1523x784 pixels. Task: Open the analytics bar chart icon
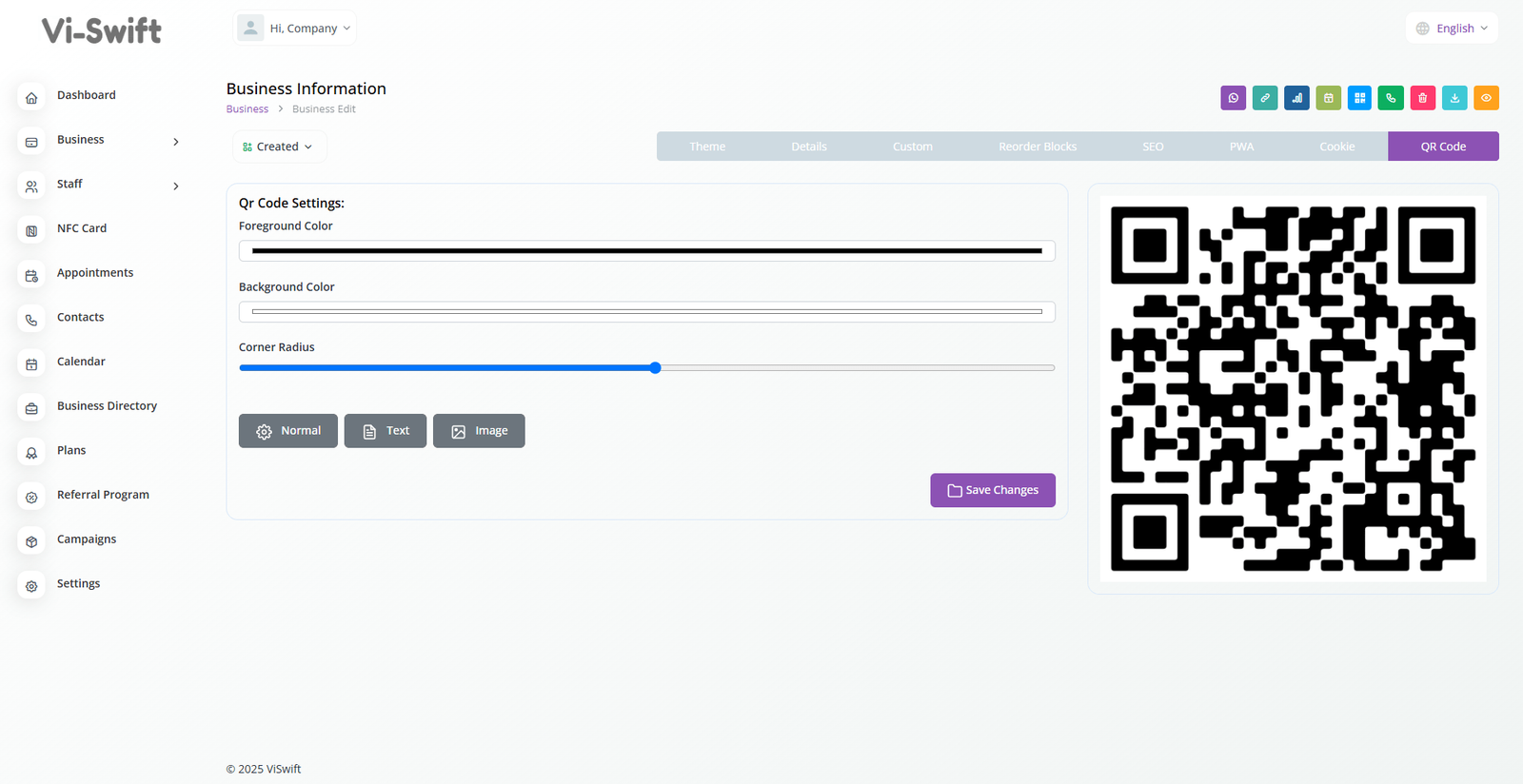1296,98
